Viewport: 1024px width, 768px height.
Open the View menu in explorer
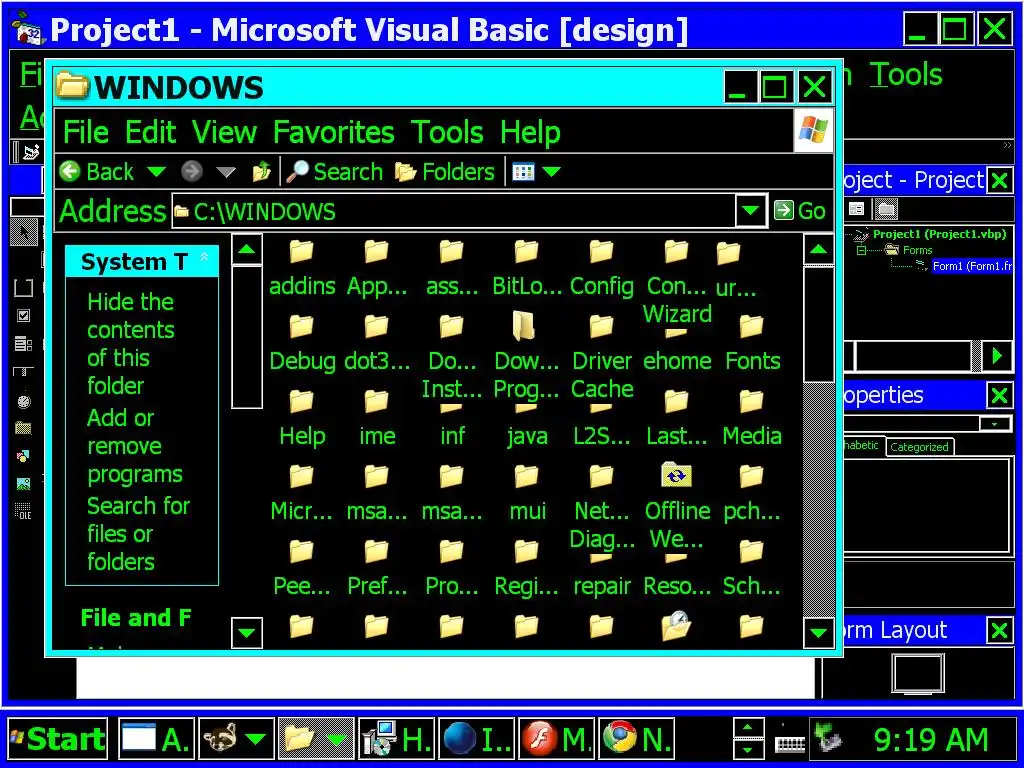pos(224,132)
